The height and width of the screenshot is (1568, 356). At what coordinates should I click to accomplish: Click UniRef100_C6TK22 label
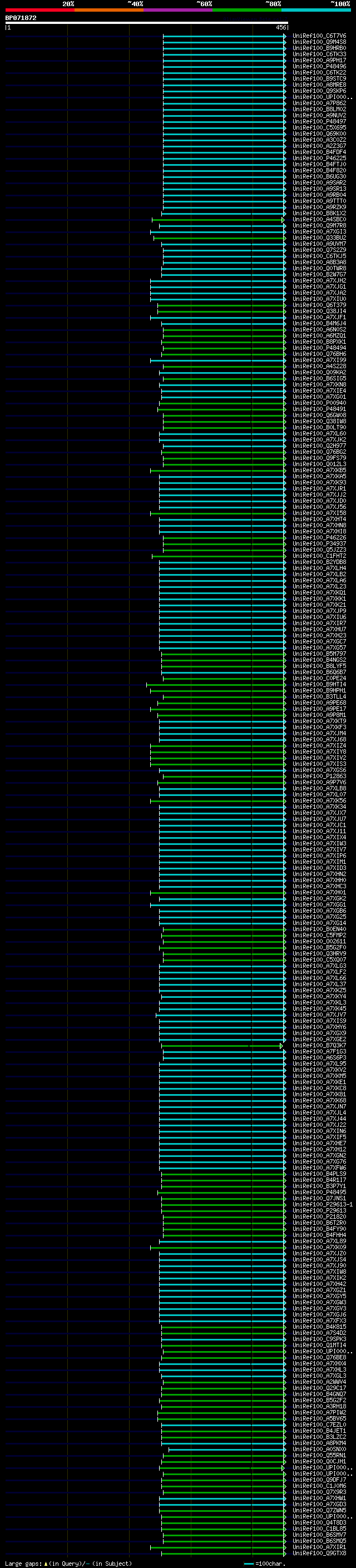pyautogui.click(x=319, y=72)
